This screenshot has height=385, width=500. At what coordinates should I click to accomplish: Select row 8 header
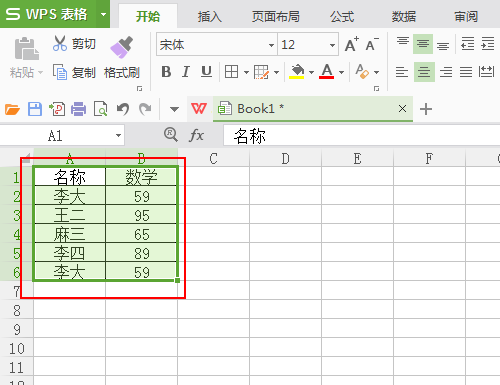(17, 310)
